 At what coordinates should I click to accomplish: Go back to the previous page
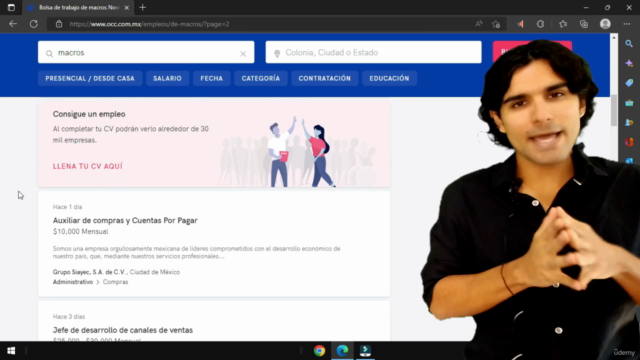pyautogui.click(x=13, y=24)
